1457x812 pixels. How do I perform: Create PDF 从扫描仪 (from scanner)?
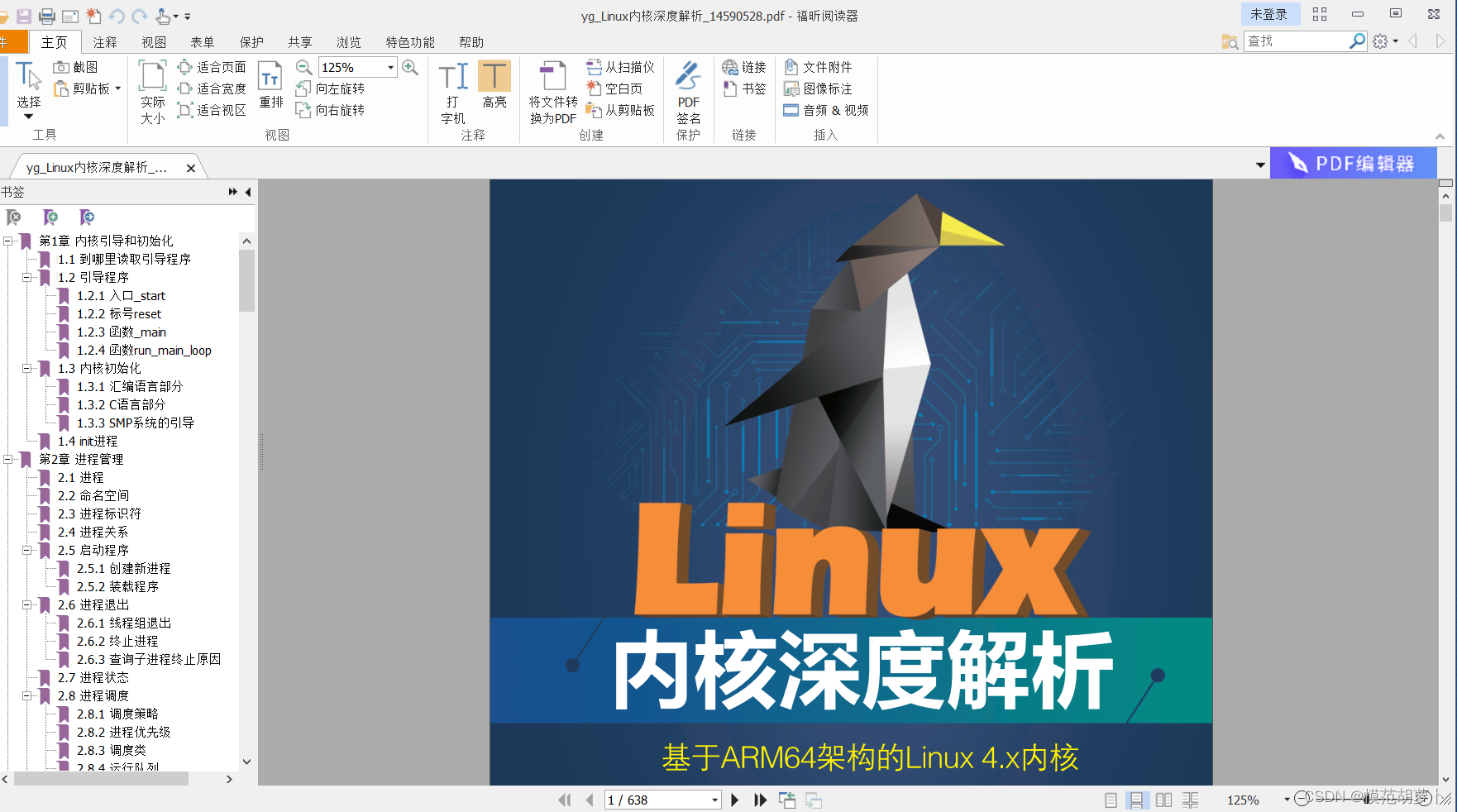(620, 67)
